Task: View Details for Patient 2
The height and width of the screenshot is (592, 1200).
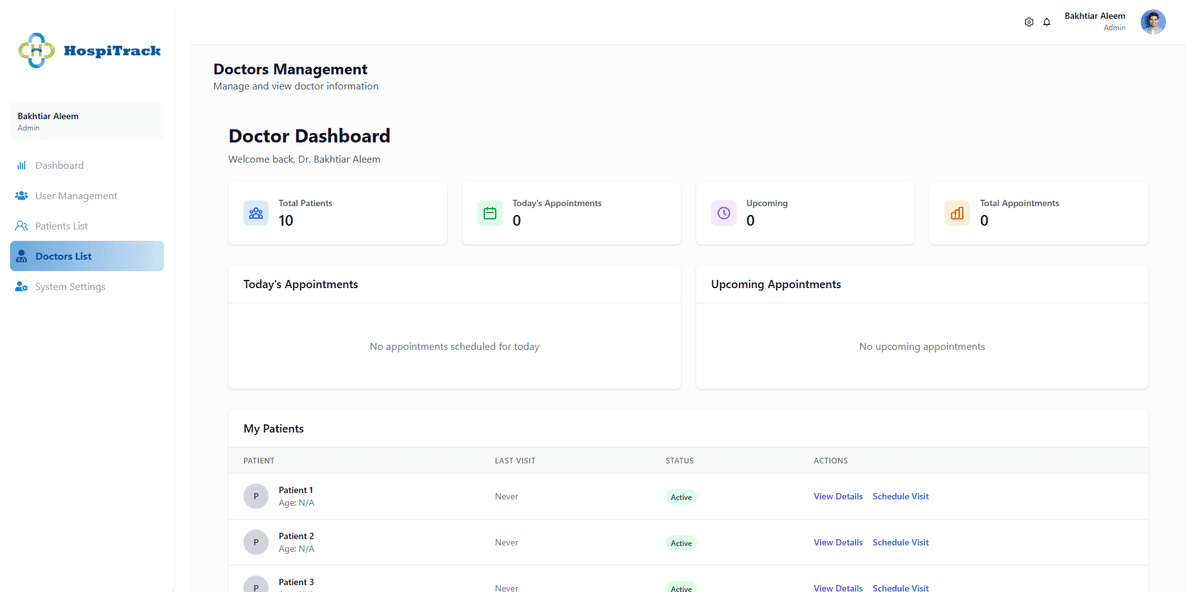Action: 838,542
